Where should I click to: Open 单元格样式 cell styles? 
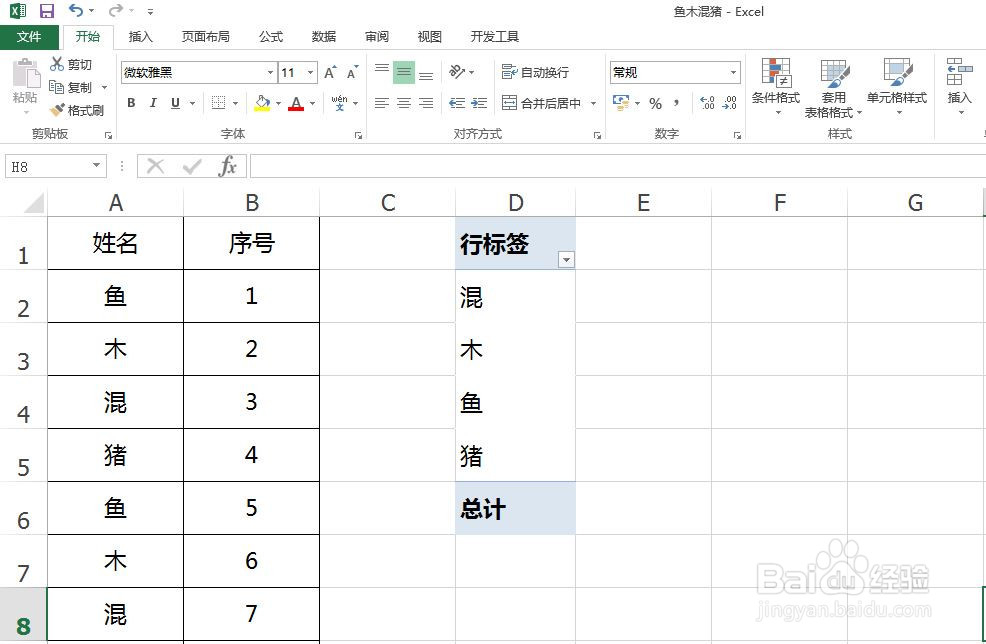tap(897, 87)
